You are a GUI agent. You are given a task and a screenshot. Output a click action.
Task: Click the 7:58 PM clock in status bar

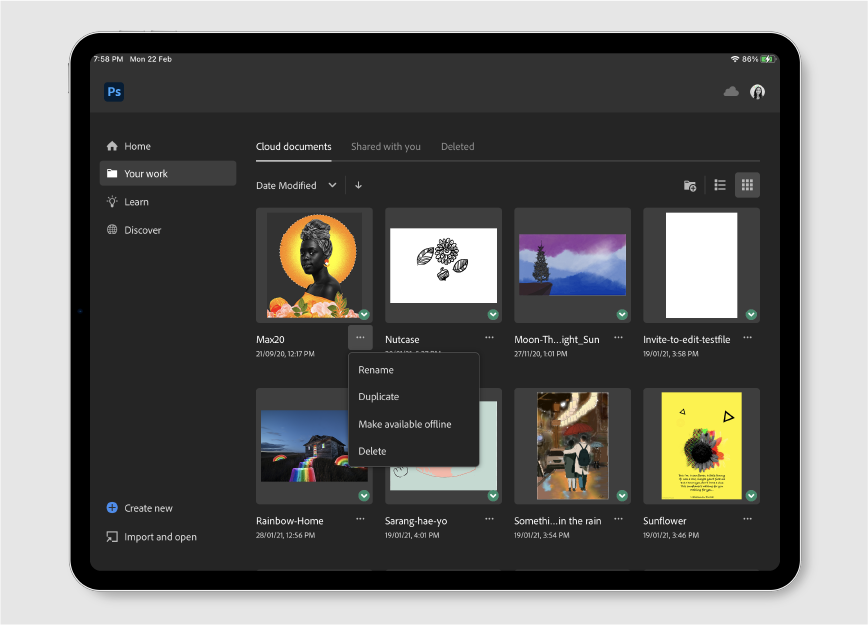click(x=108, y=59)
